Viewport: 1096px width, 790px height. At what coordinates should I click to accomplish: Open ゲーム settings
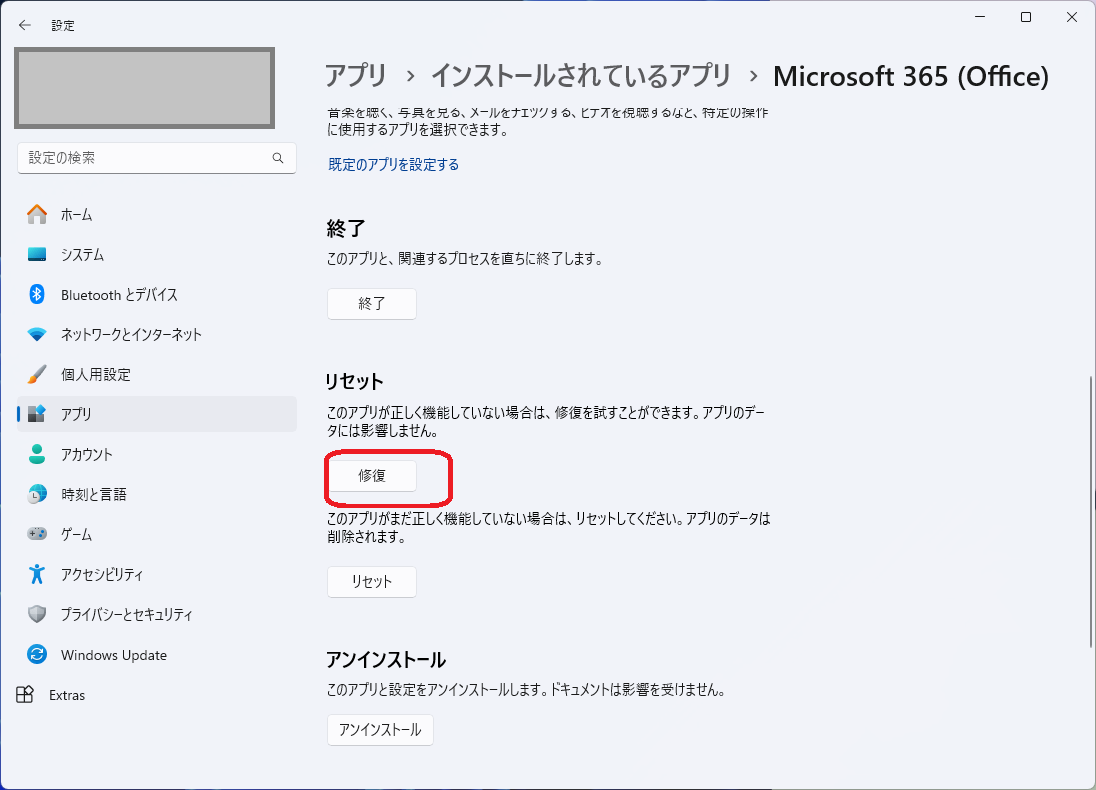[x=157, y=534]
